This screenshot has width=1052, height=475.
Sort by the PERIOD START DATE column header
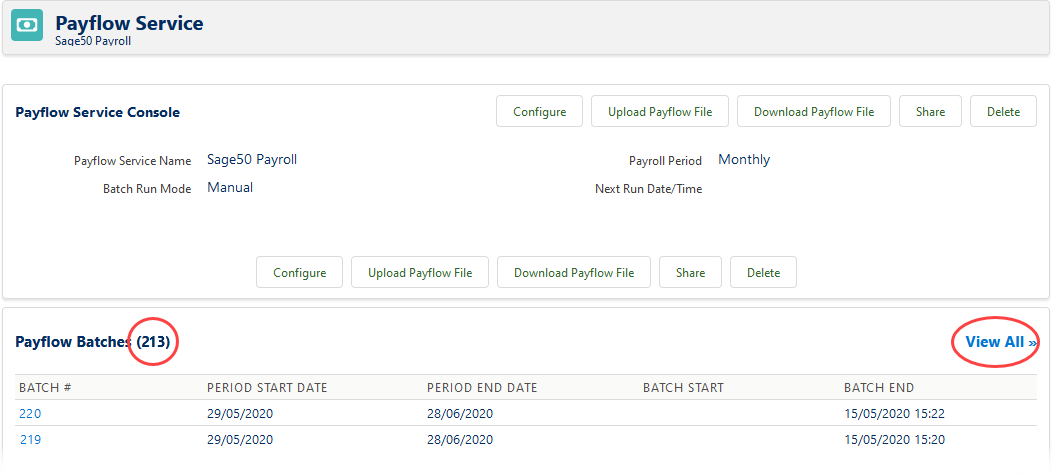point(267,388)
